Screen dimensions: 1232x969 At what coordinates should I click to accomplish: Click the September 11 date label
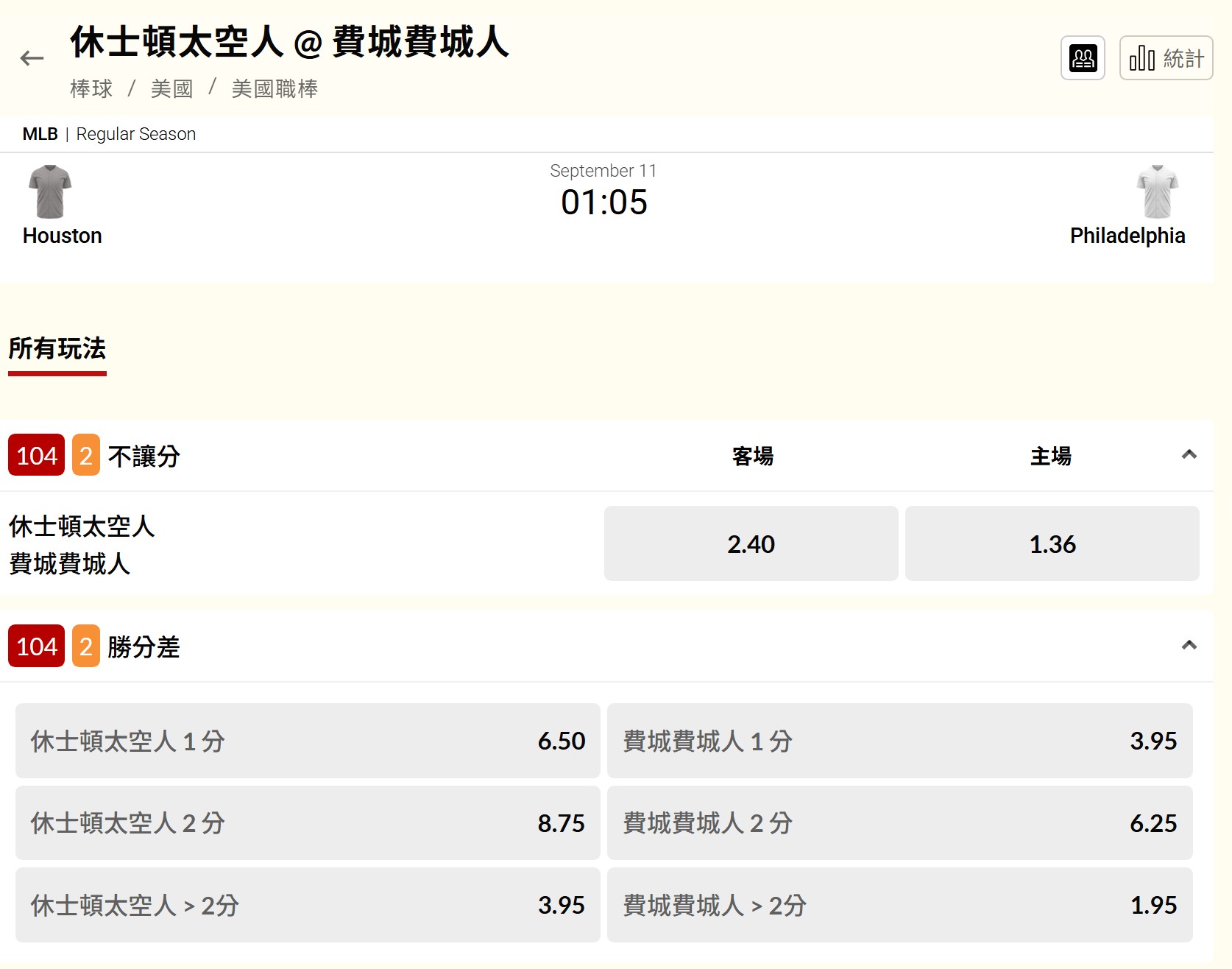603,171
